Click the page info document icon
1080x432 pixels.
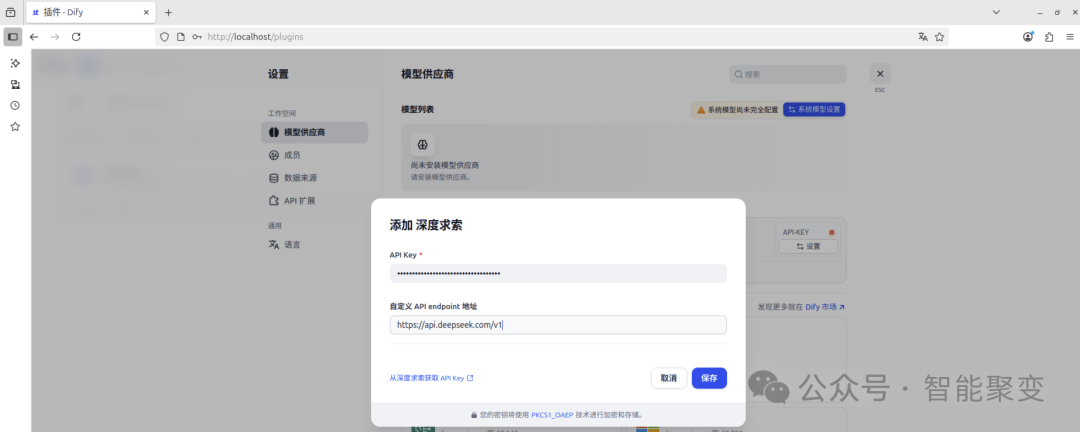[180, 37]
